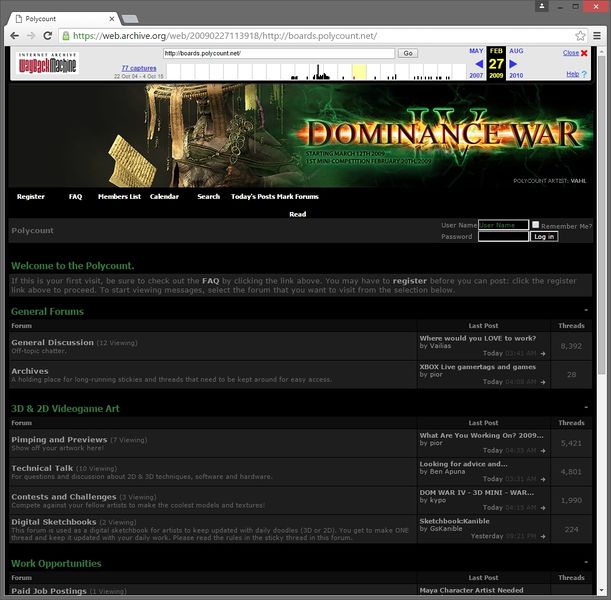Go to last post arrow in Contests and Challenges row
The image size is (611, 600).
tap(543, 508)
